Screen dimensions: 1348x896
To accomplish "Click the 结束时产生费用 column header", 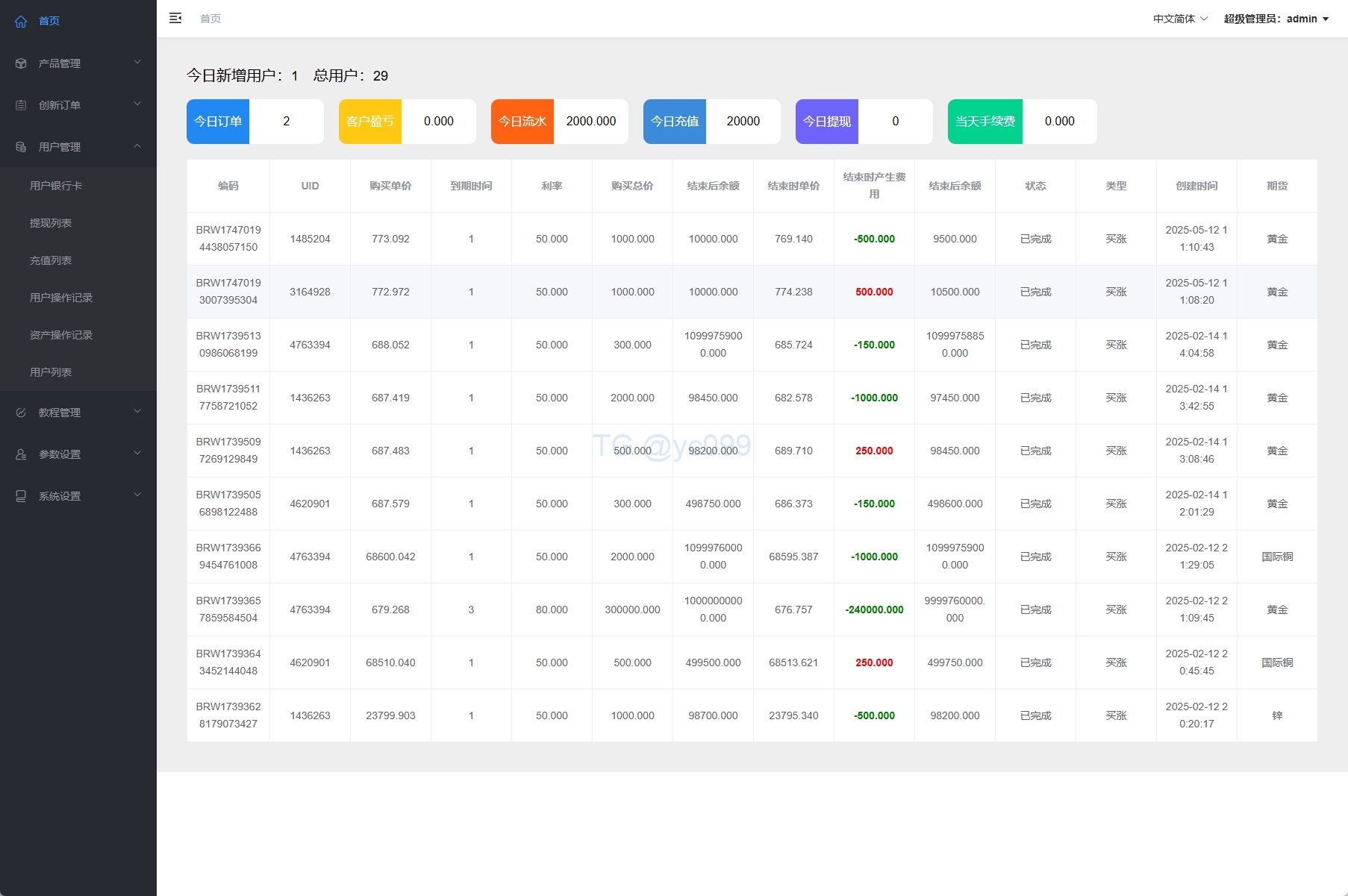I will (874, 186).
